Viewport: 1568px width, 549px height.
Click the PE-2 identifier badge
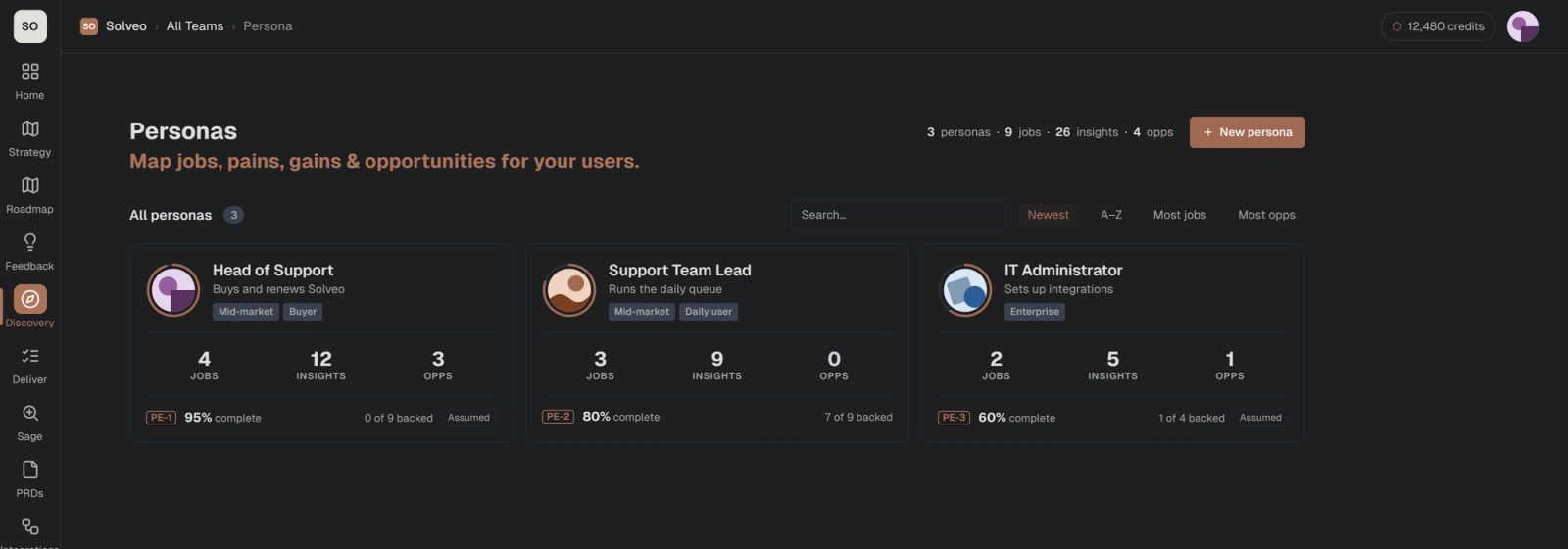pyautogui.click(x=558, y=417)
